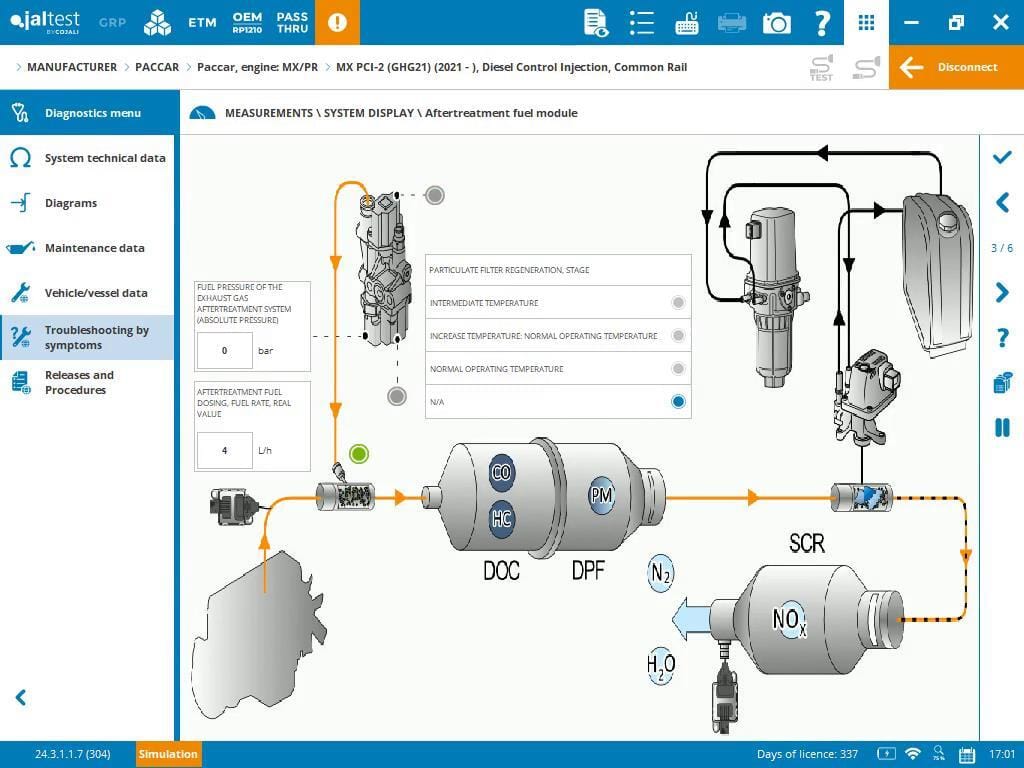Go to next system display page
1024x768 pixels.
pyautogui.click(x=1002, y=293)
